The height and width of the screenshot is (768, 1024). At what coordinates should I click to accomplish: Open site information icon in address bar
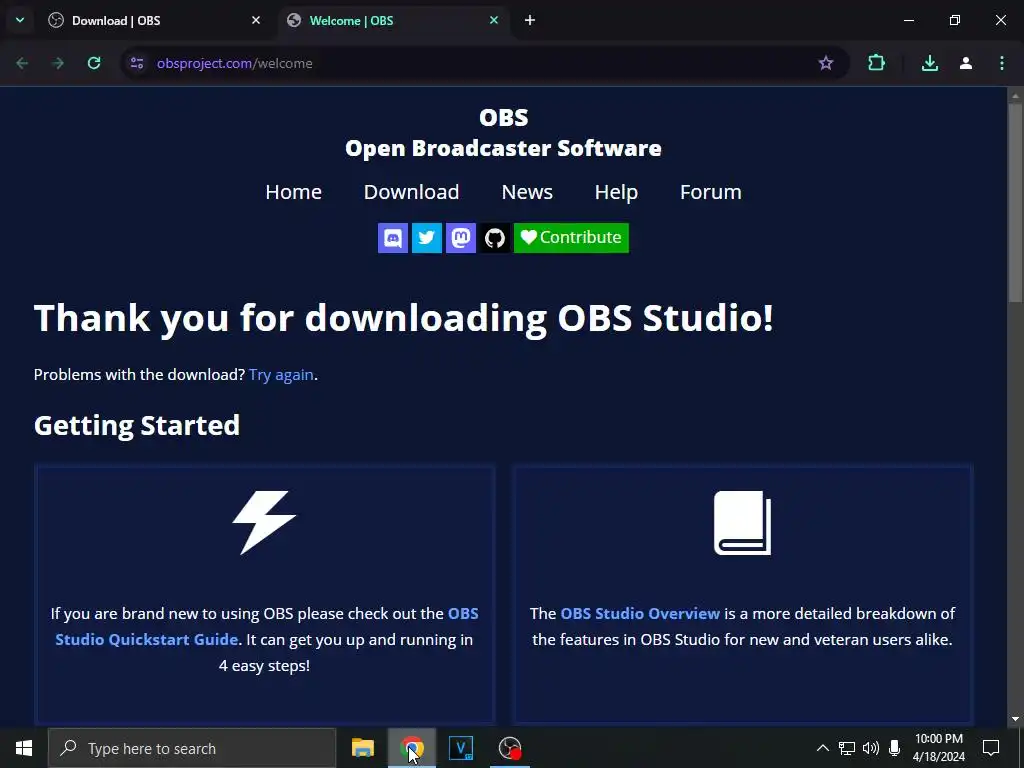pos(137,63)
